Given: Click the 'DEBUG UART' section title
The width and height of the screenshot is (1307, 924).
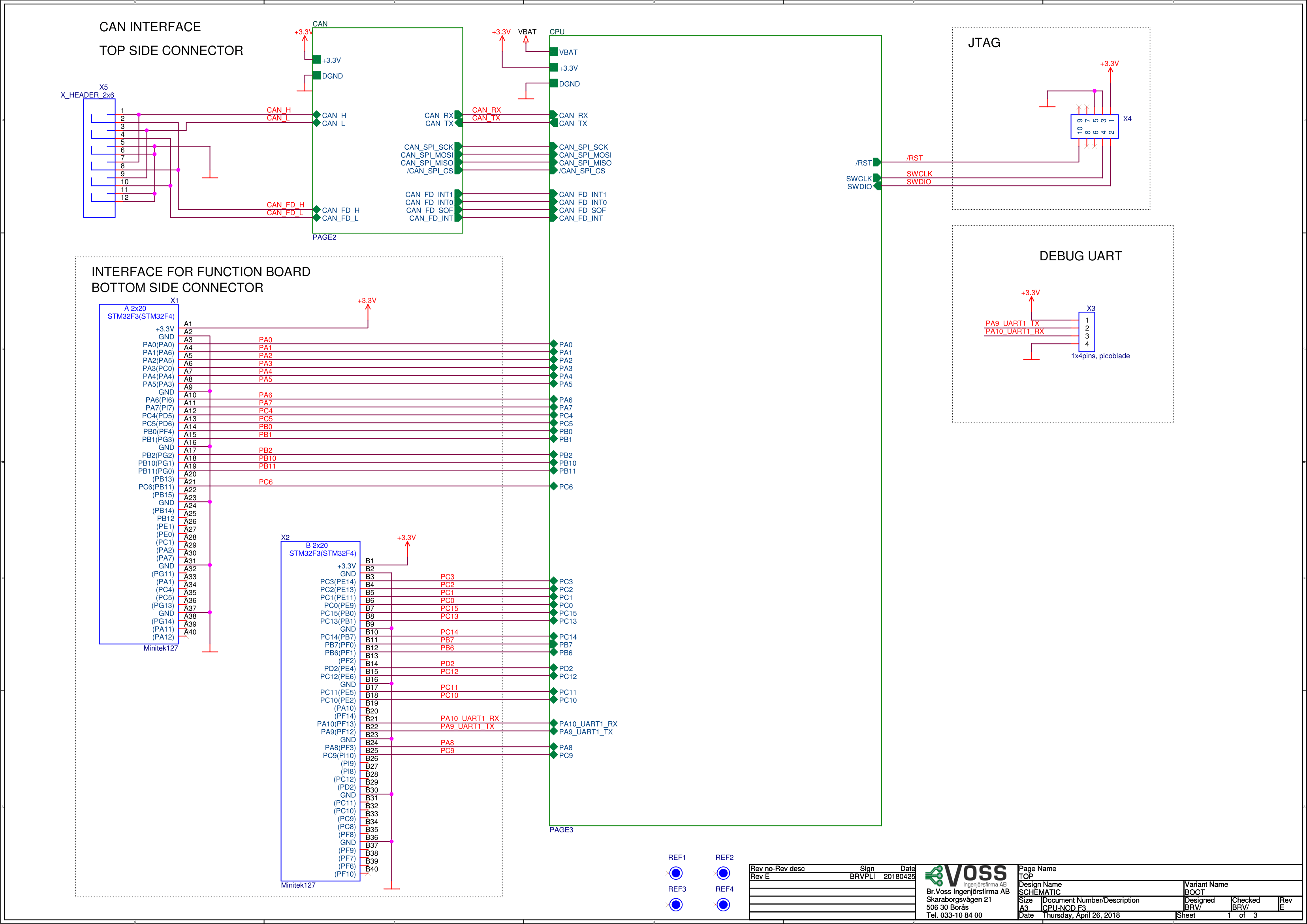Looking at the screenshot, I should click(x=1080, y=256).
